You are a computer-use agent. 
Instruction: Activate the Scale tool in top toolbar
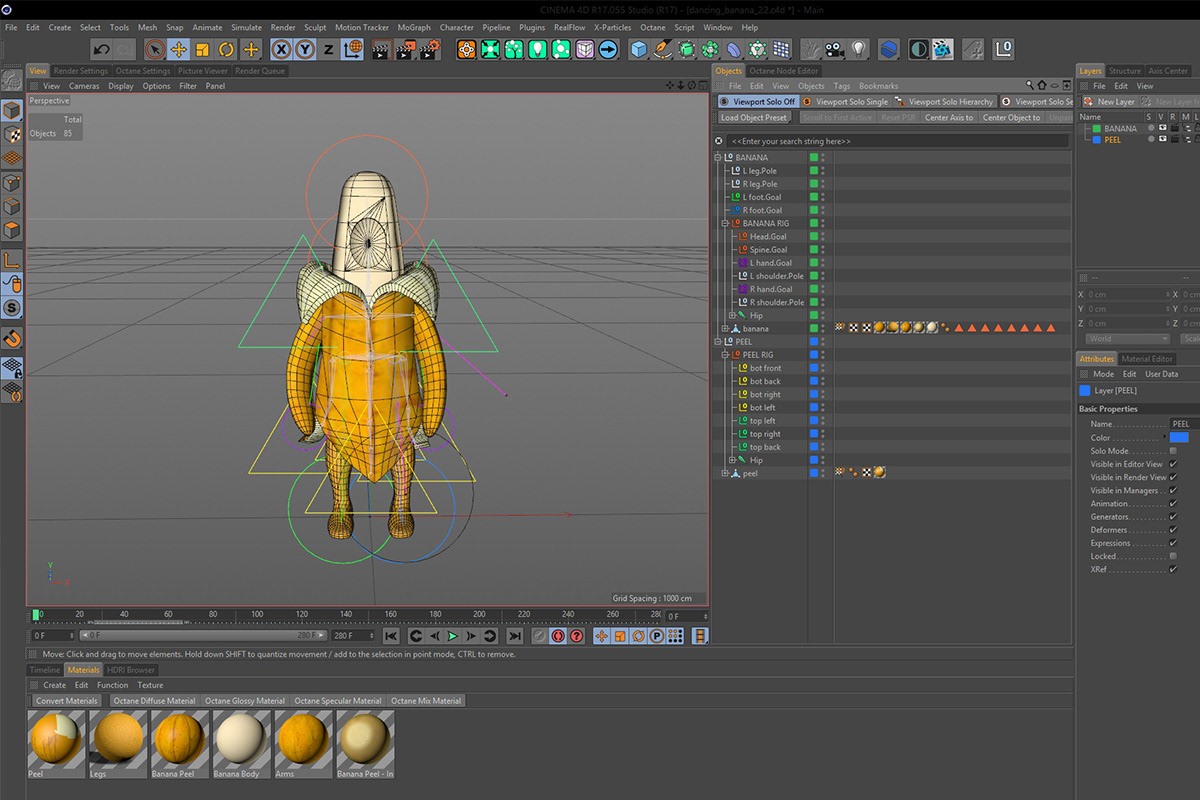pyautogui.click(x=202, y=49)
